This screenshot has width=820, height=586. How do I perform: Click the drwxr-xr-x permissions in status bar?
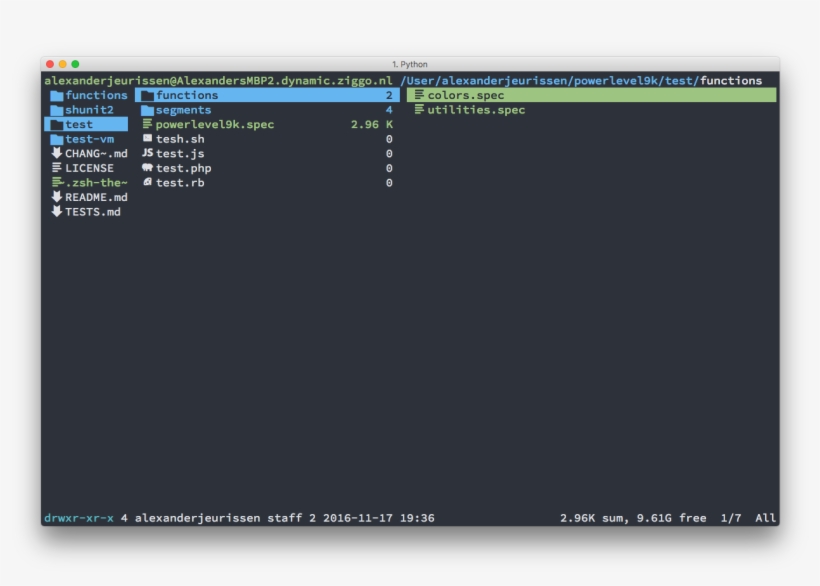tap(79, 518)
